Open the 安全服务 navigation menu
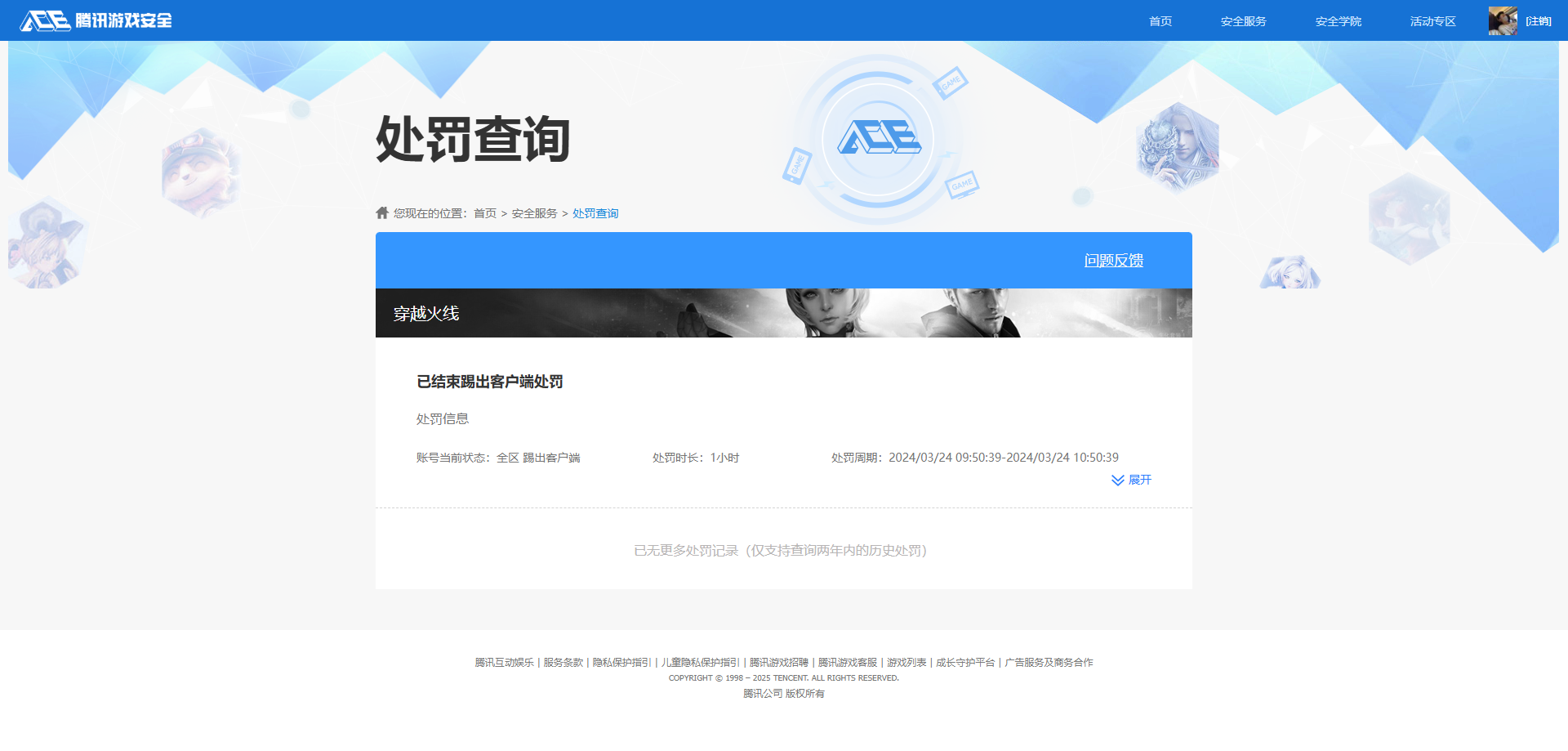Viewport: 1568px width, 751px height. click(1242, 21)
